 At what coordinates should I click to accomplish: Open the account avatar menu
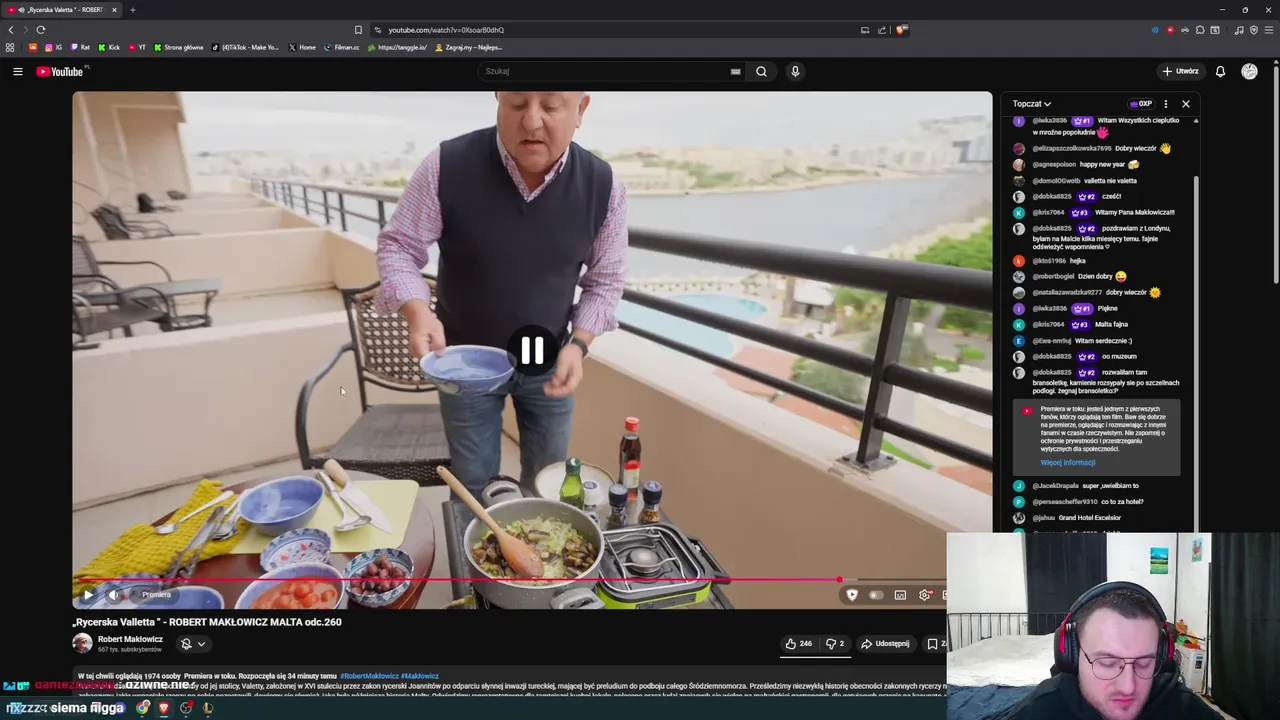1249,71
